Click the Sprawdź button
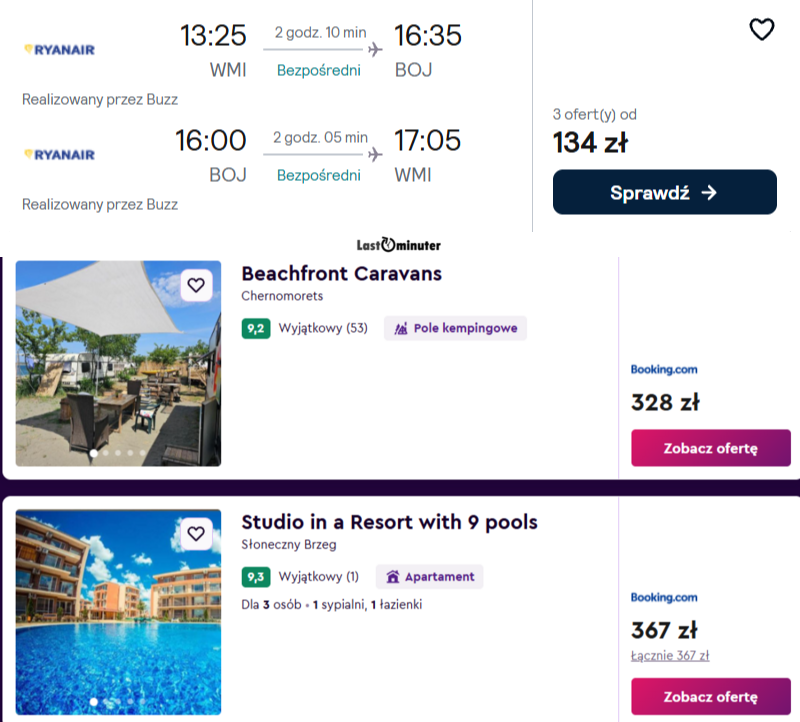 point(664,192)
